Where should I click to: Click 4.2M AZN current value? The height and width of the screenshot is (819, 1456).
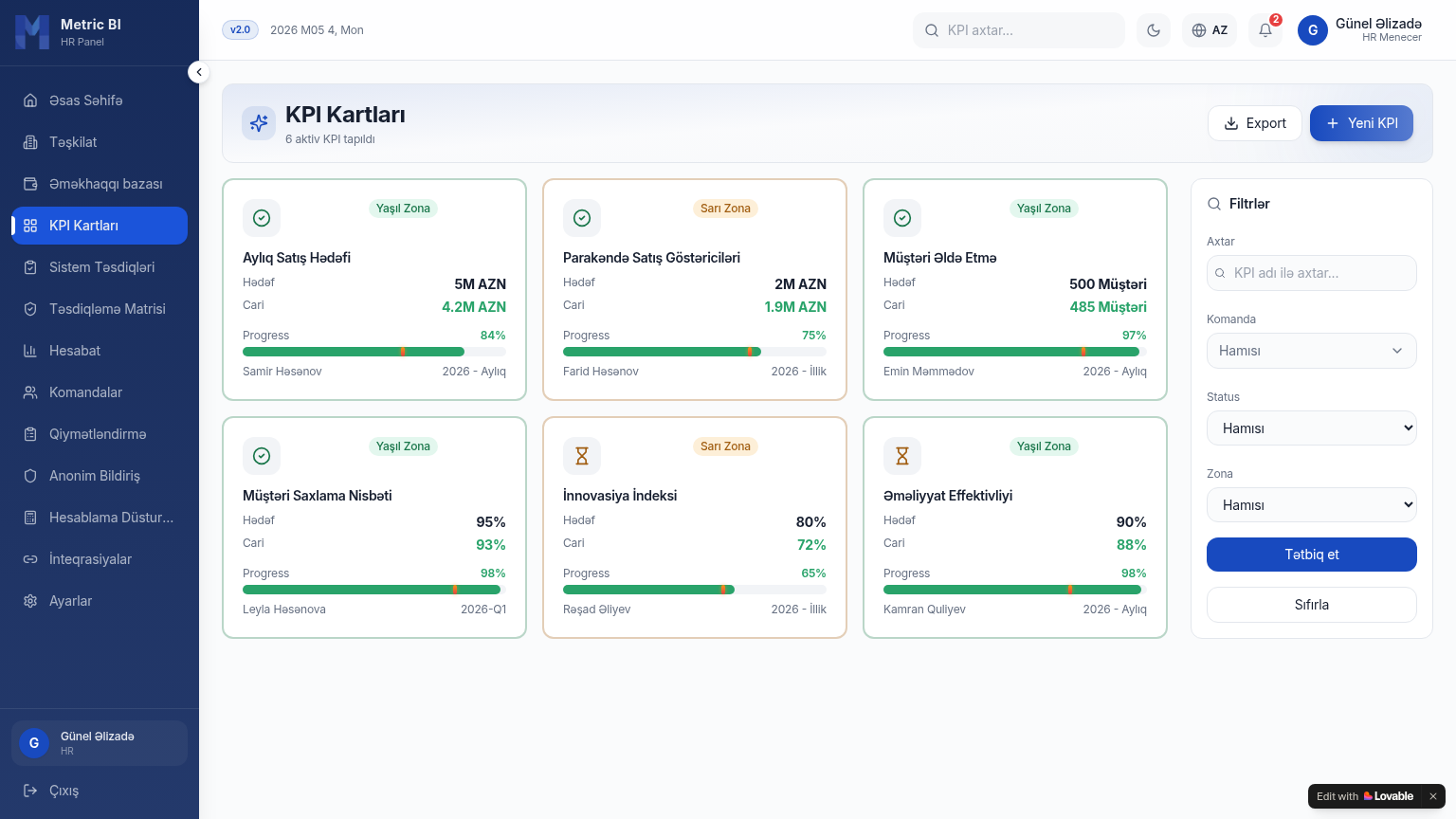tap(474, 307)
